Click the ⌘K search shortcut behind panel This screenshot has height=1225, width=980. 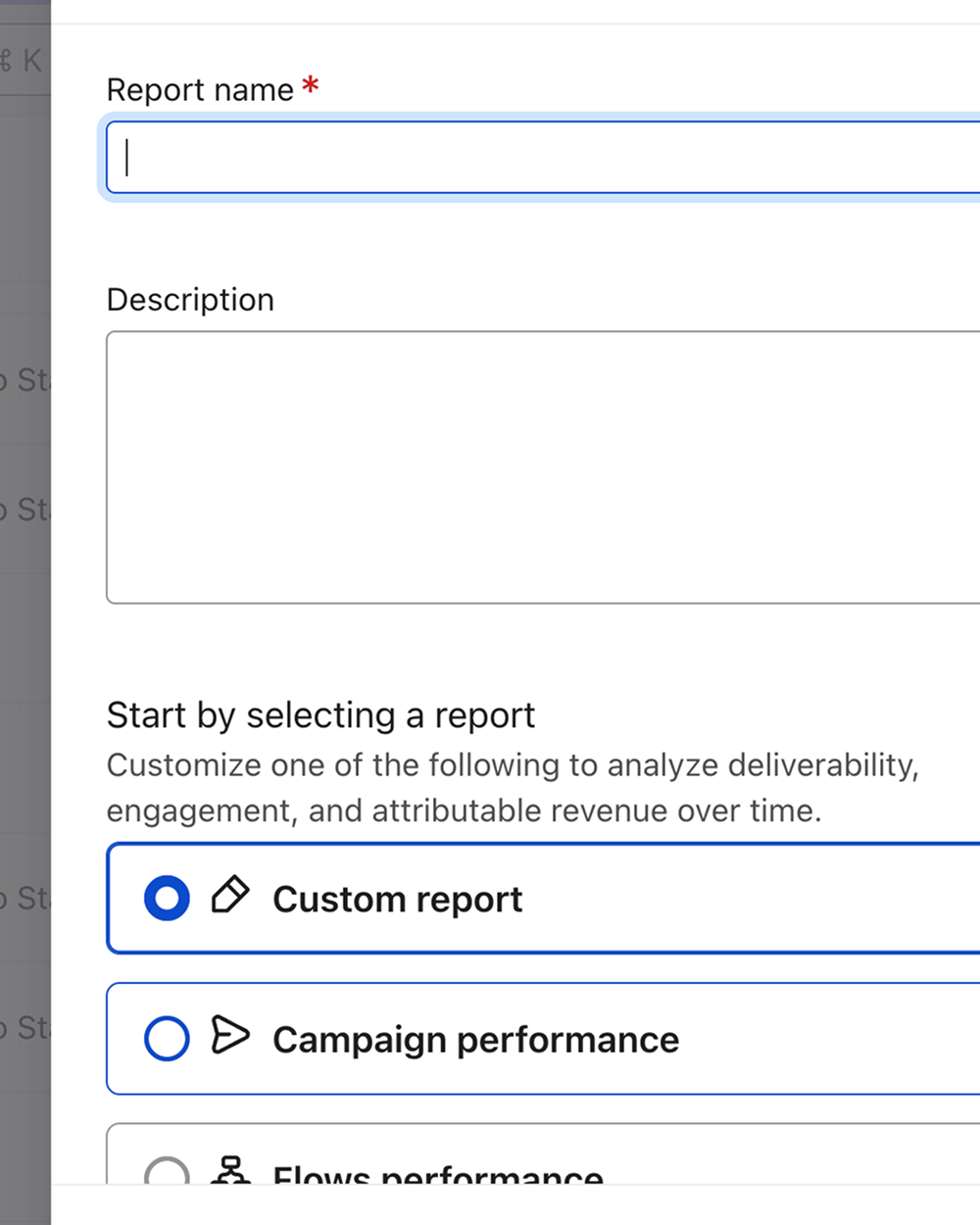pyautogui.click(x=24, y=61)
